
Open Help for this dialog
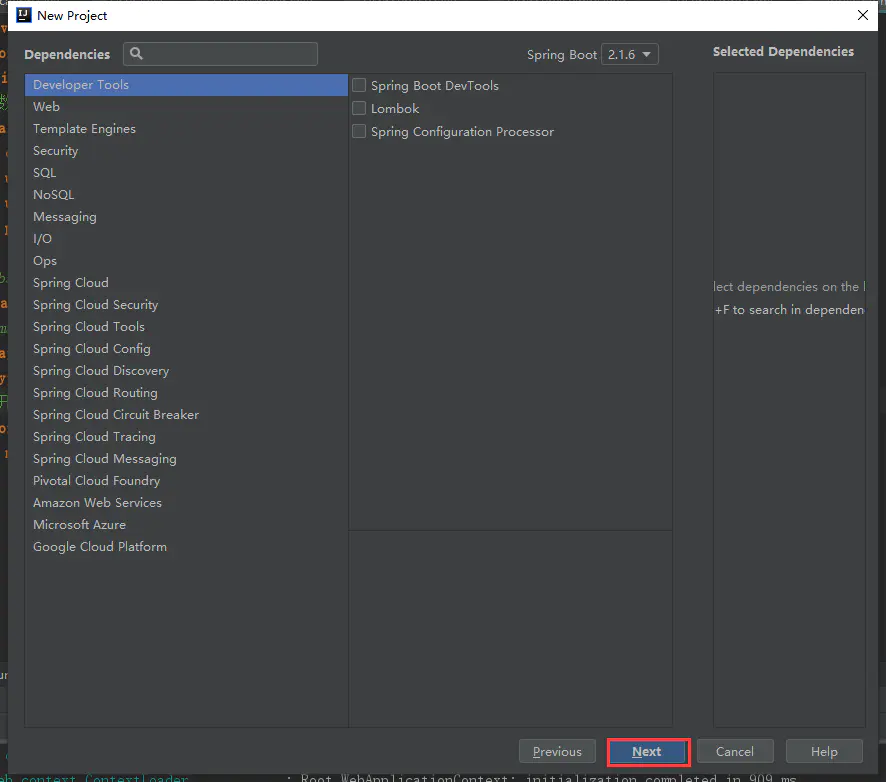pyautogui.click(x=824, y=751)
